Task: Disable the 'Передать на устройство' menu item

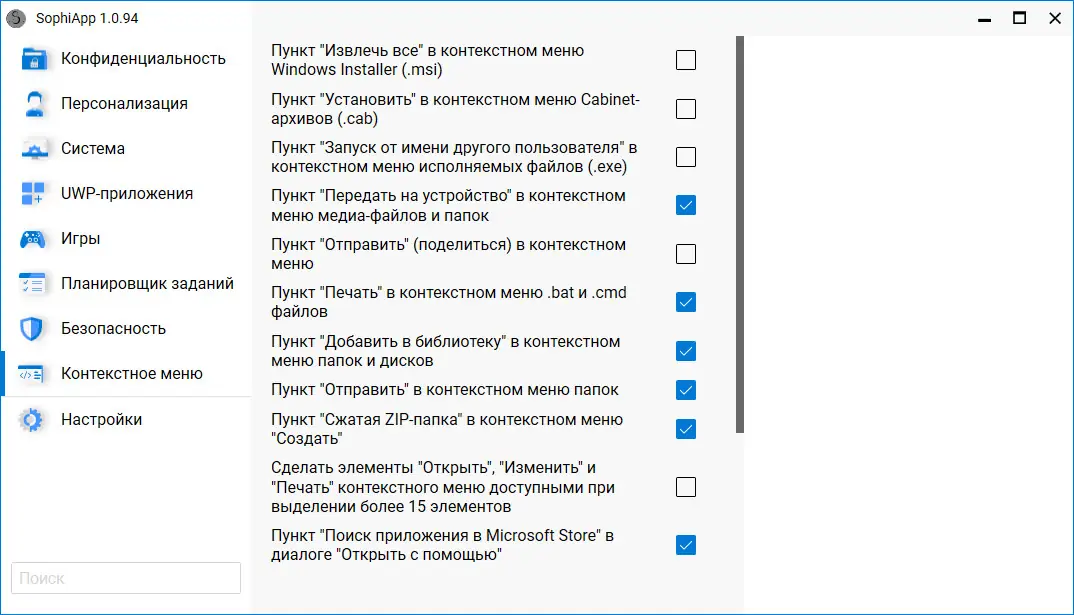Action: tap(685, 205)
